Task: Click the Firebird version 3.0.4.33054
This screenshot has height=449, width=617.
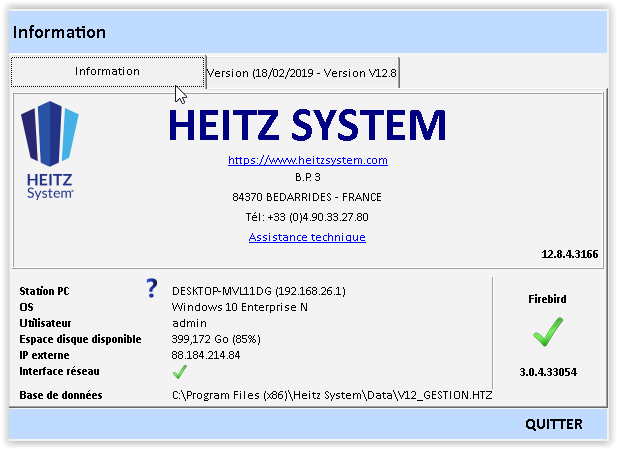Action: pos(548,372)
